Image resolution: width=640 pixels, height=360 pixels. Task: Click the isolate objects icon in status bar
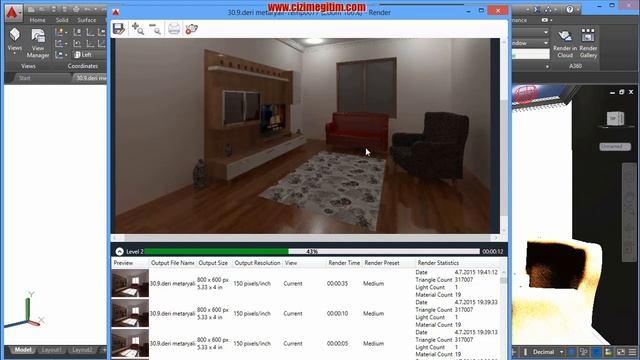(x=584, y=352)
